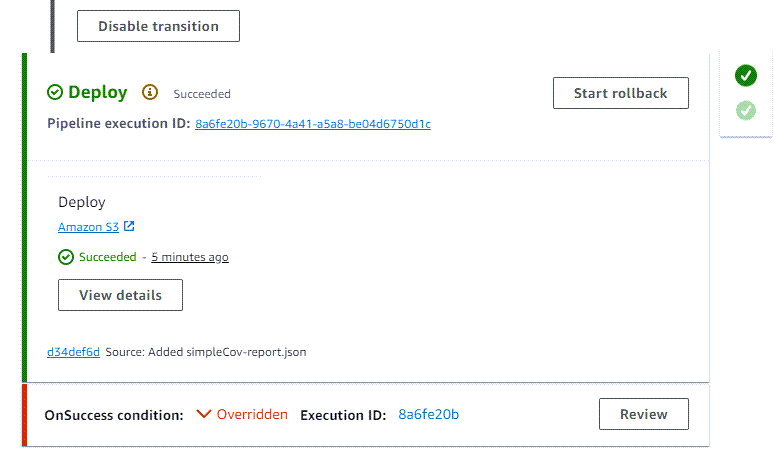The height and width of the screenshot is (464, 777).
Task: Select the light green check in stage navigator
Action: [745, 110]
